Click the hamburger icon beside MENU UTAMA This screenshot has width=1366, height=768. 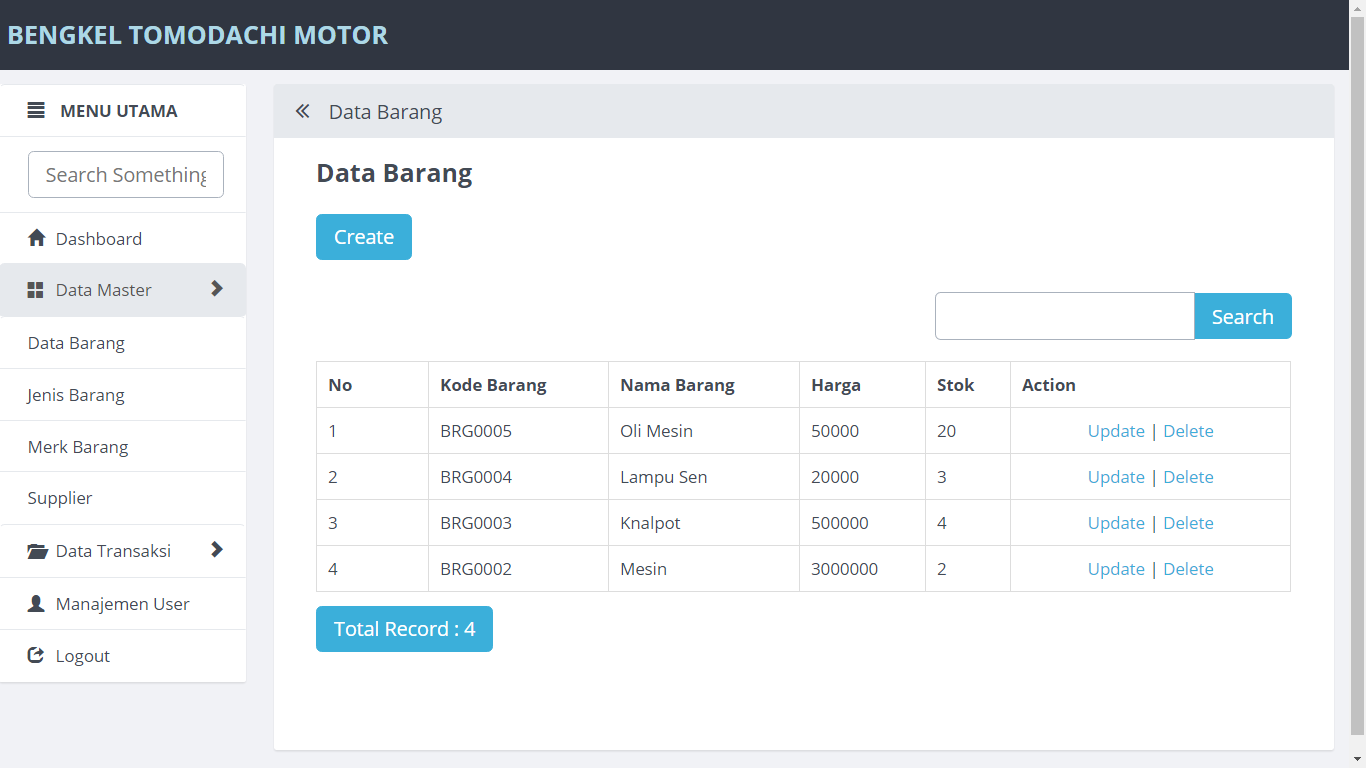36,111
